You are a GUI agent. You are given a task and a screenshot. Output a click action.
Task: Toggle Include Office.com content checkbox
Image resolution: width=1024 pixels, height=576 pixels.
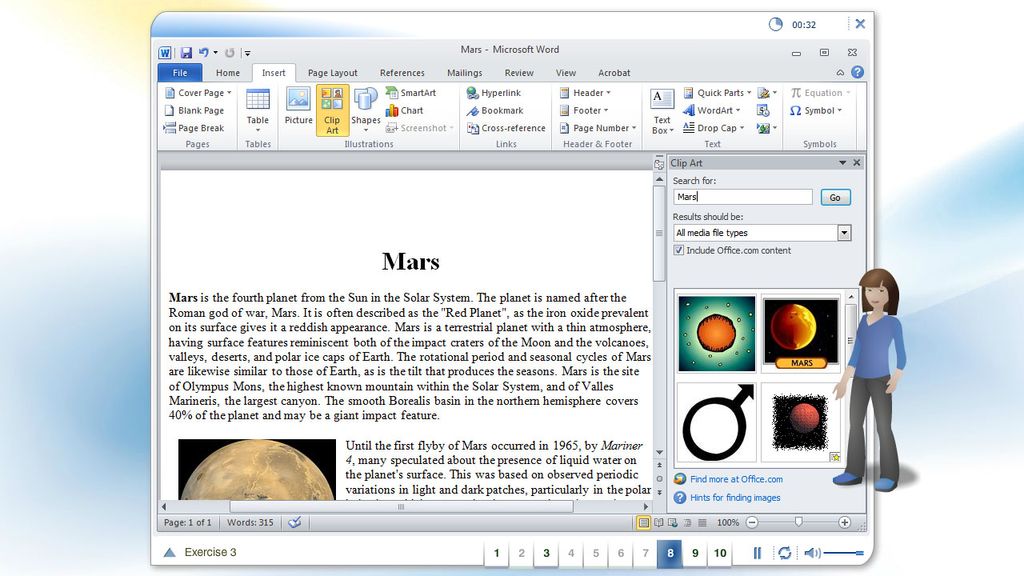pos(679,250)
